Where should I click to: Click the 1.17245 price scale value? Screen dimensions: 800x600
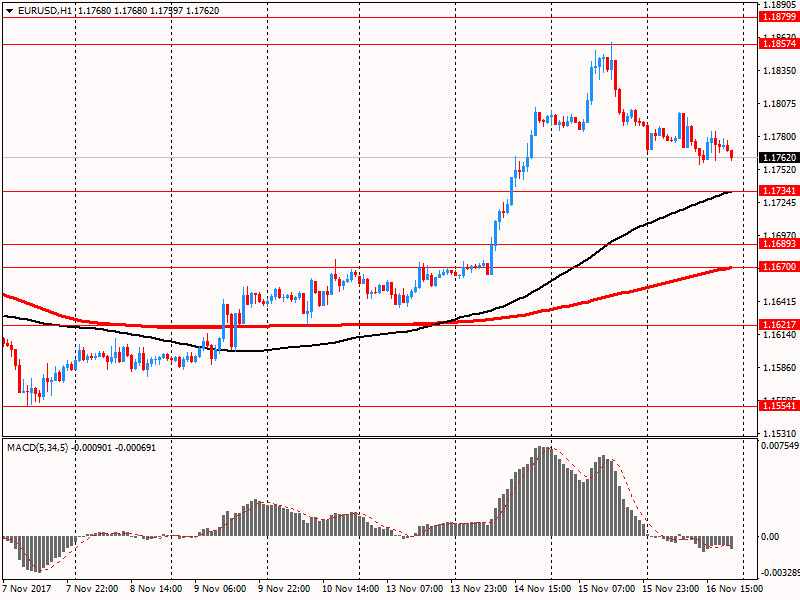click(x=779, y=203)
